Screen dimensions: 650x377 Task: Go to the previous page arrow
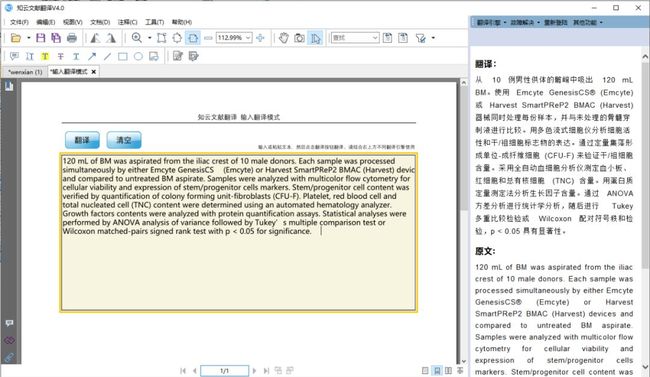pos(194,371)
